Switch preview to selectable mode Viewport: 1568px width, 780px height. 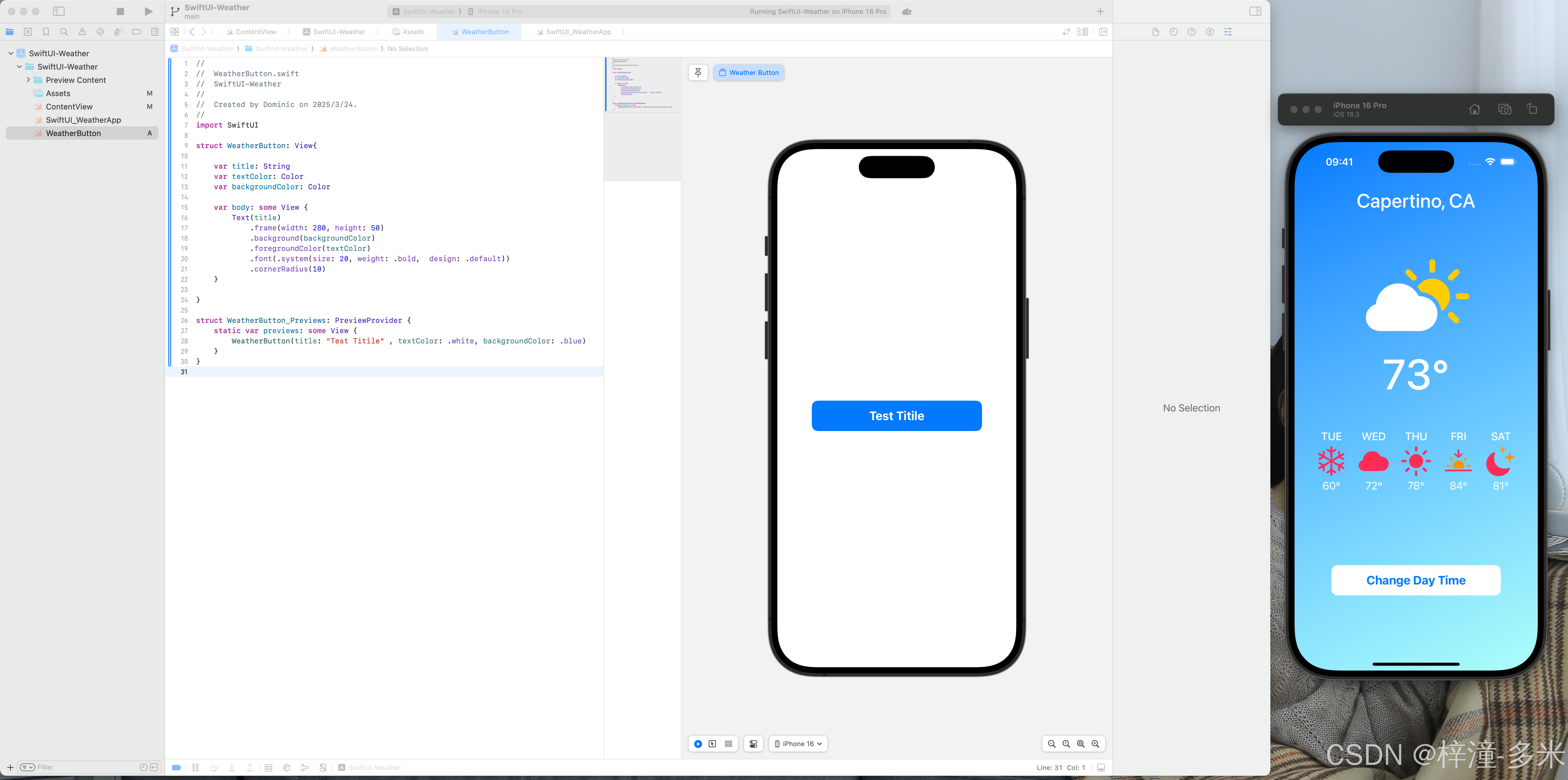(x=712, y=743)
